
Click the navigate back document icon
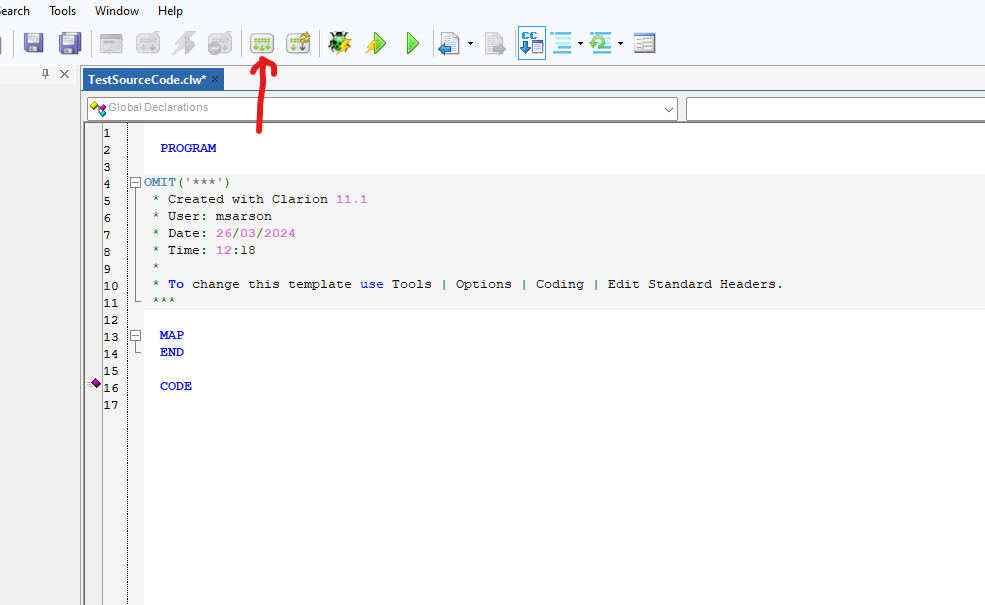click(449, 43)
